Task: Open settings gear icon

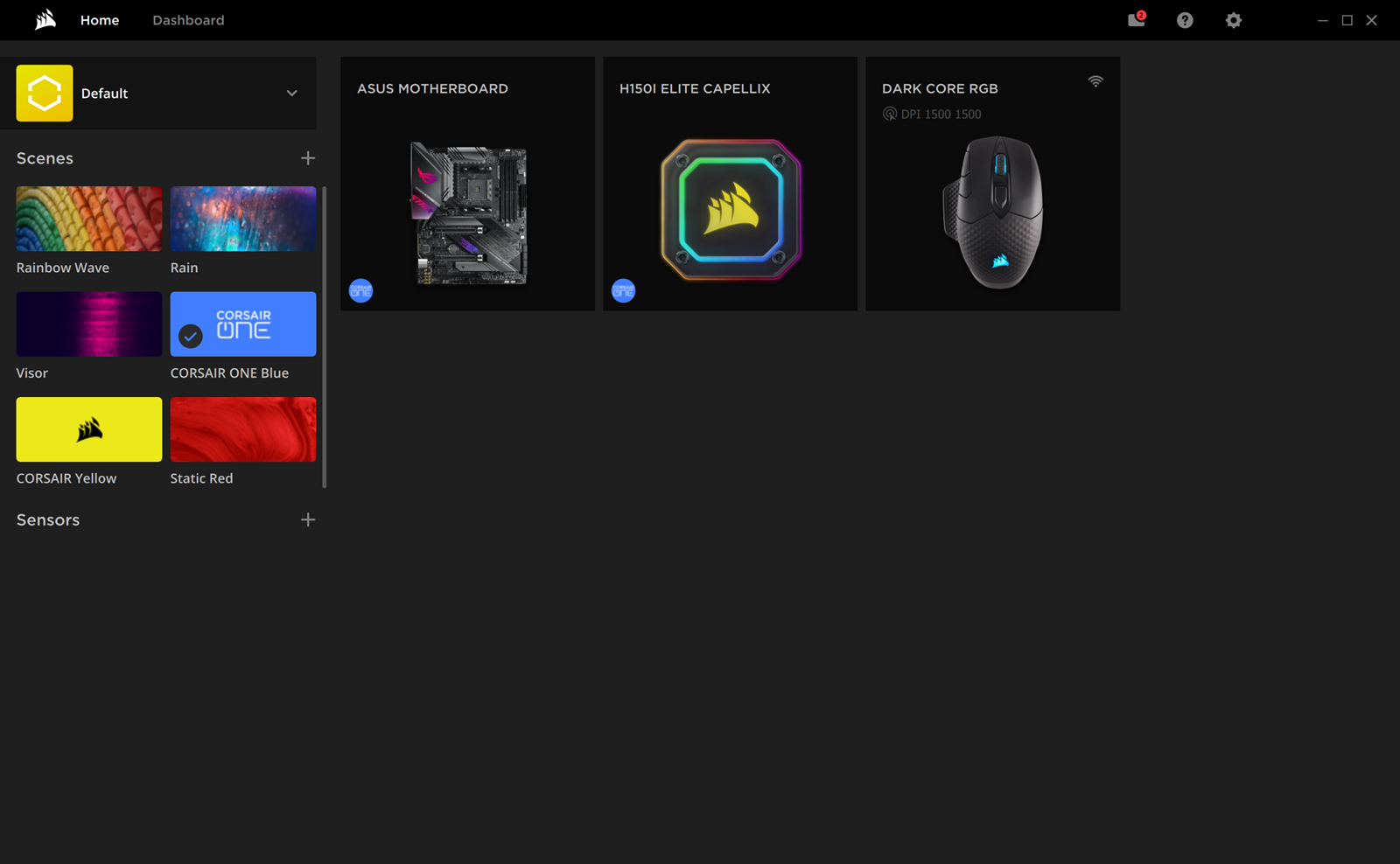Action: point(1234,20)
